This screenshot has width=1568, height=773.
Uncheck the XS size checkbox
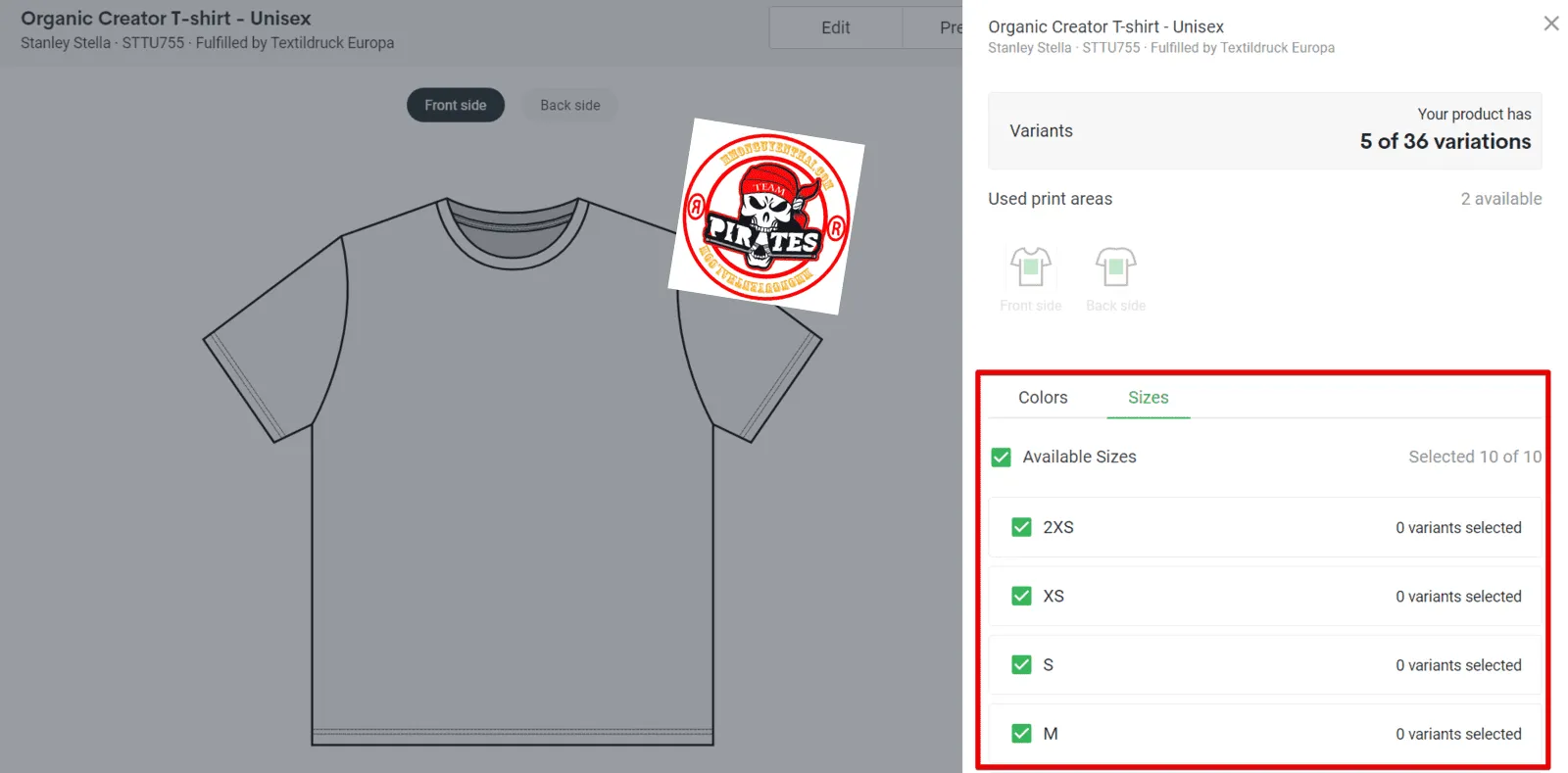pos(1021,596)
